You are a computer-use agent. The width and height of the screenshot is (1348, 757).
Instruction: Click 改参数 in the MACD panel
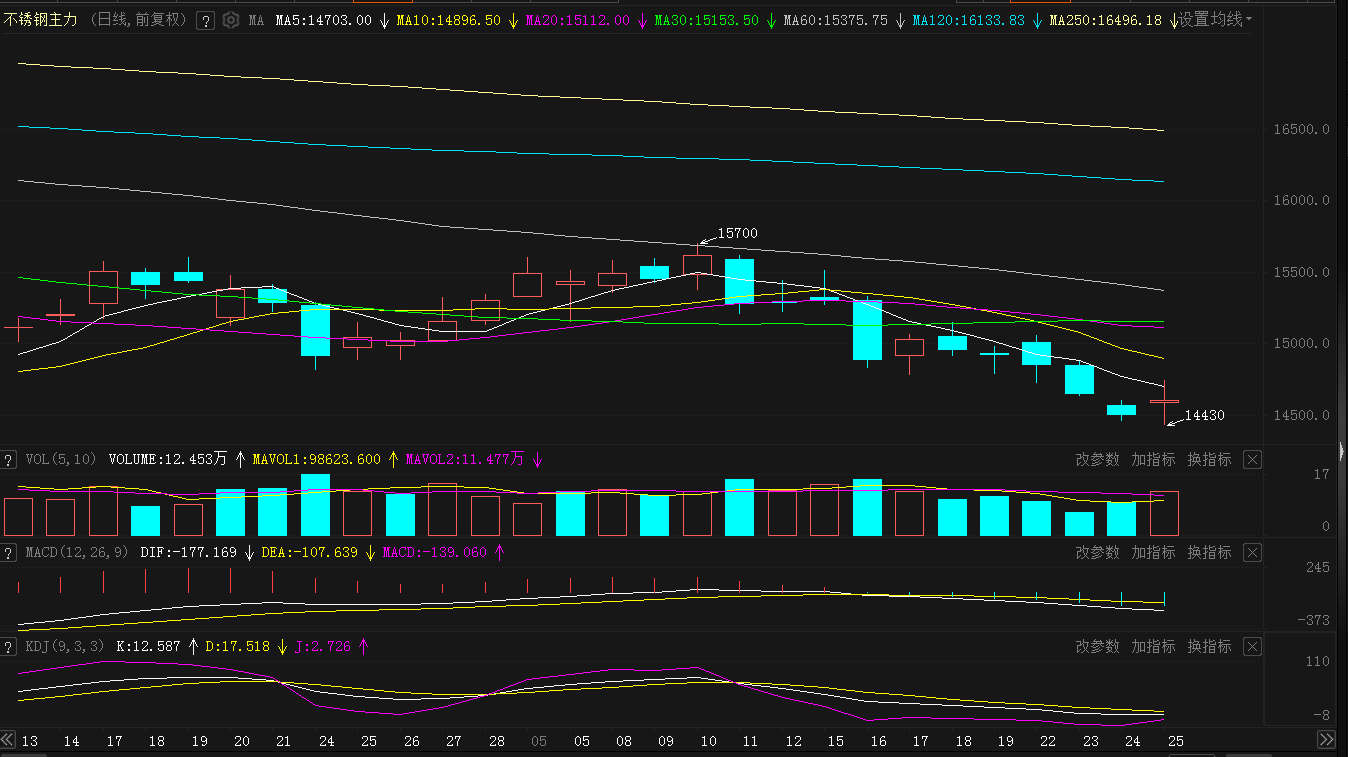click(1097, 553)
